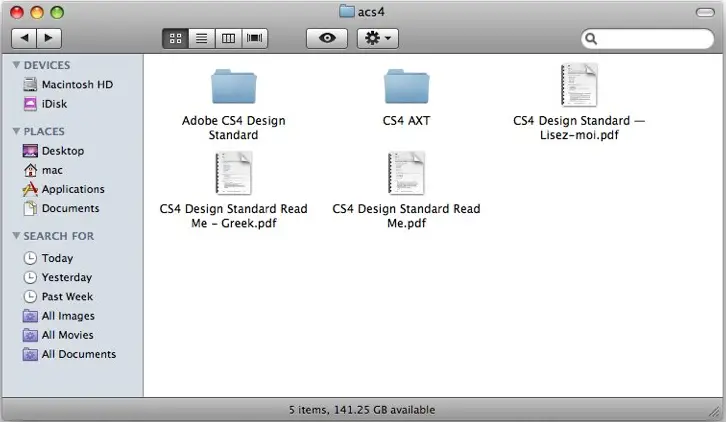726x422 pixels.
Task: Select the Macintosh HD drive icon
Action: coord(30,84)
